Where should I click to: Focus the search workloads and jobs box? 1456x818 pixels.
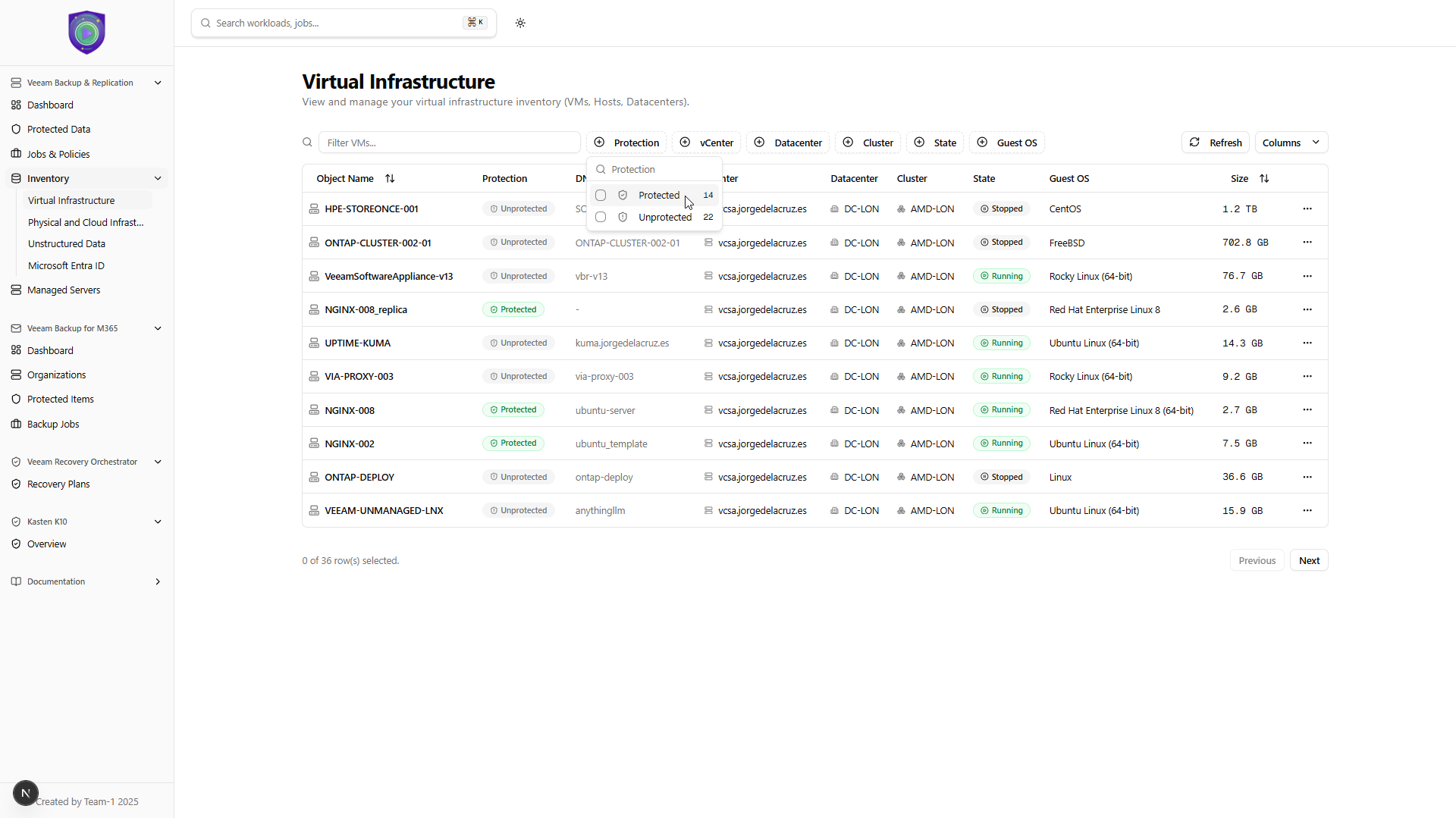(337, 23)
